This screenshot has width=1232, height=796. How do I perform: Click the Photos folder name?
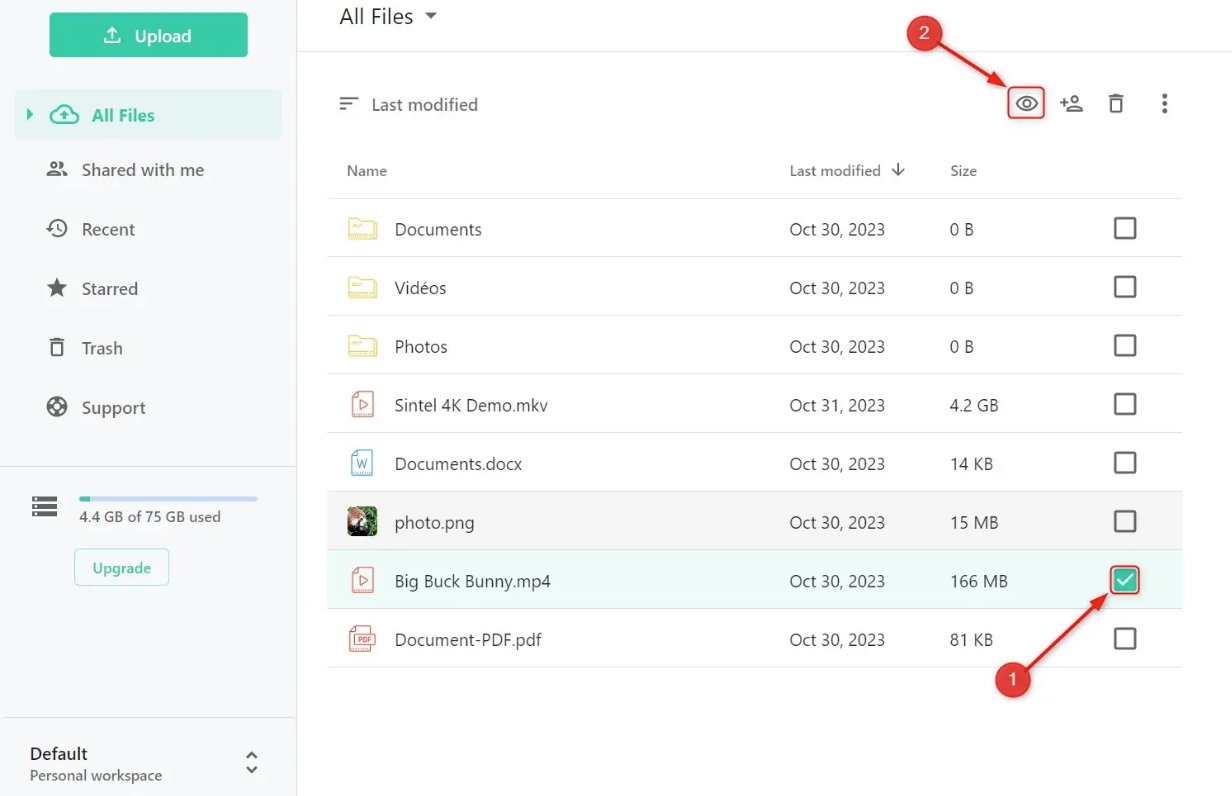[x=421, y=346]
